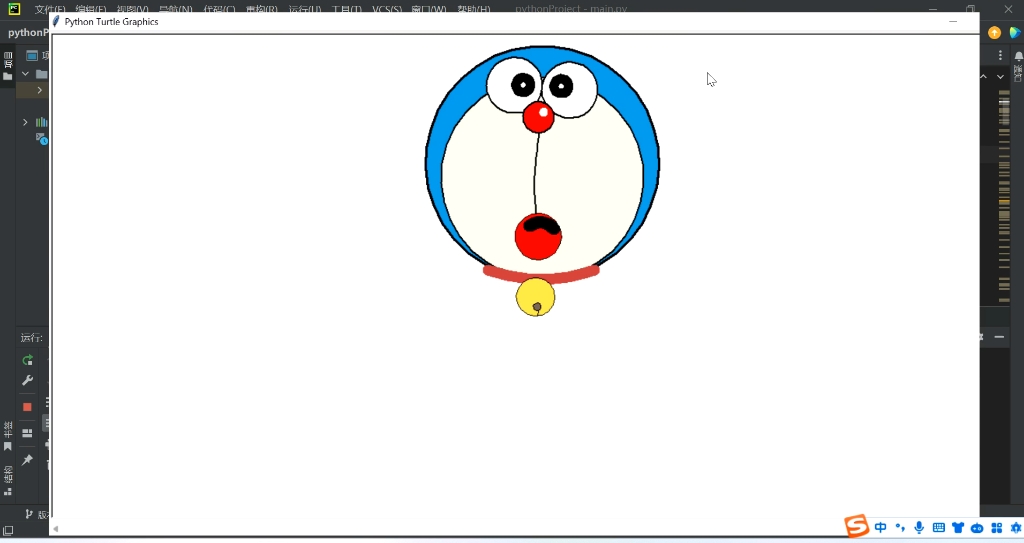Image resolution: width=1024 pixels, height=543 pixels.
Task: Open the 重构(R) menu in PyCharm
Action: click(x=261, y=9)
